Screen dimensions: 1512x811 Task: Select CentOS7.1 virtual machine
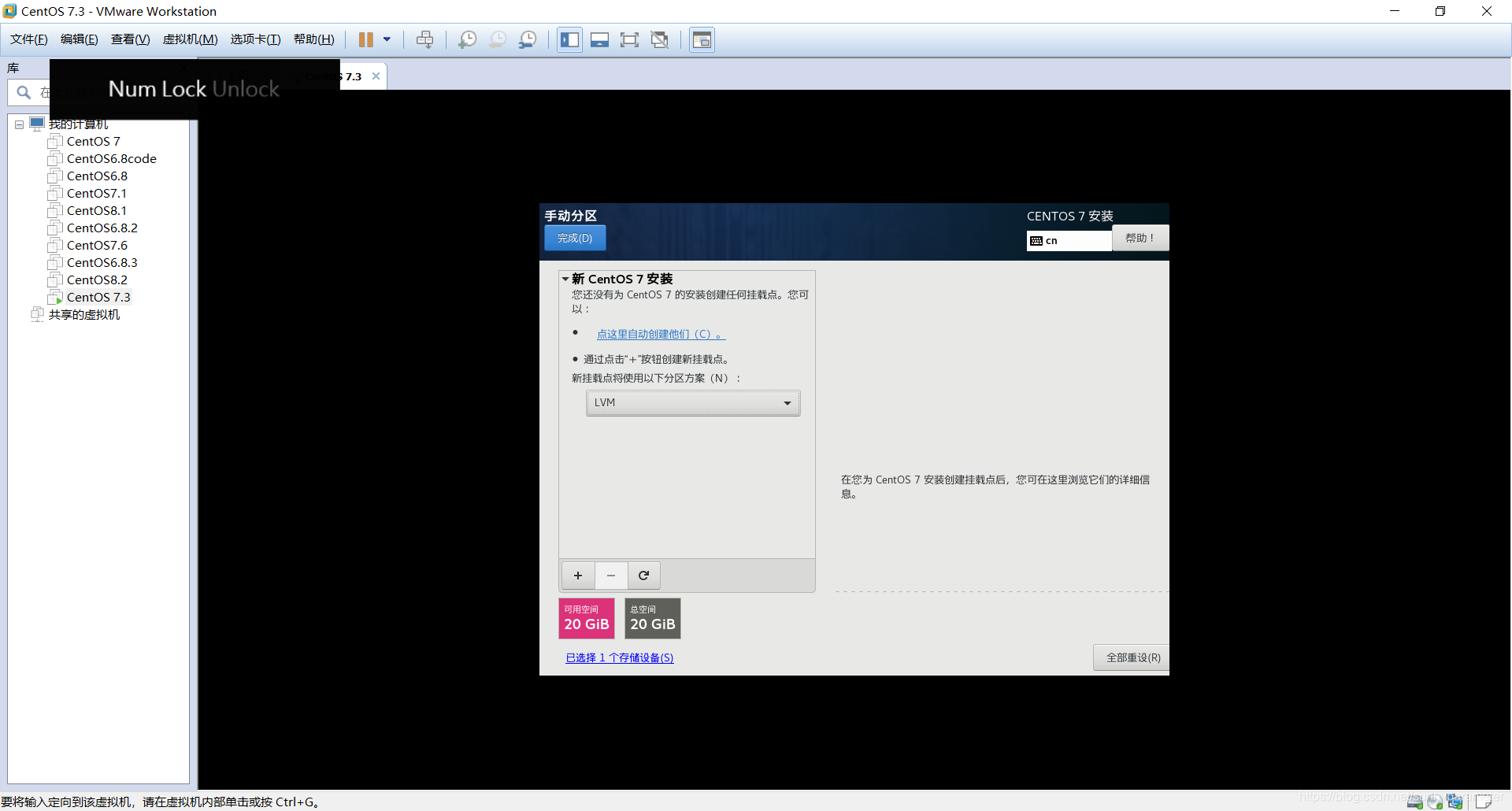point(96,194)
